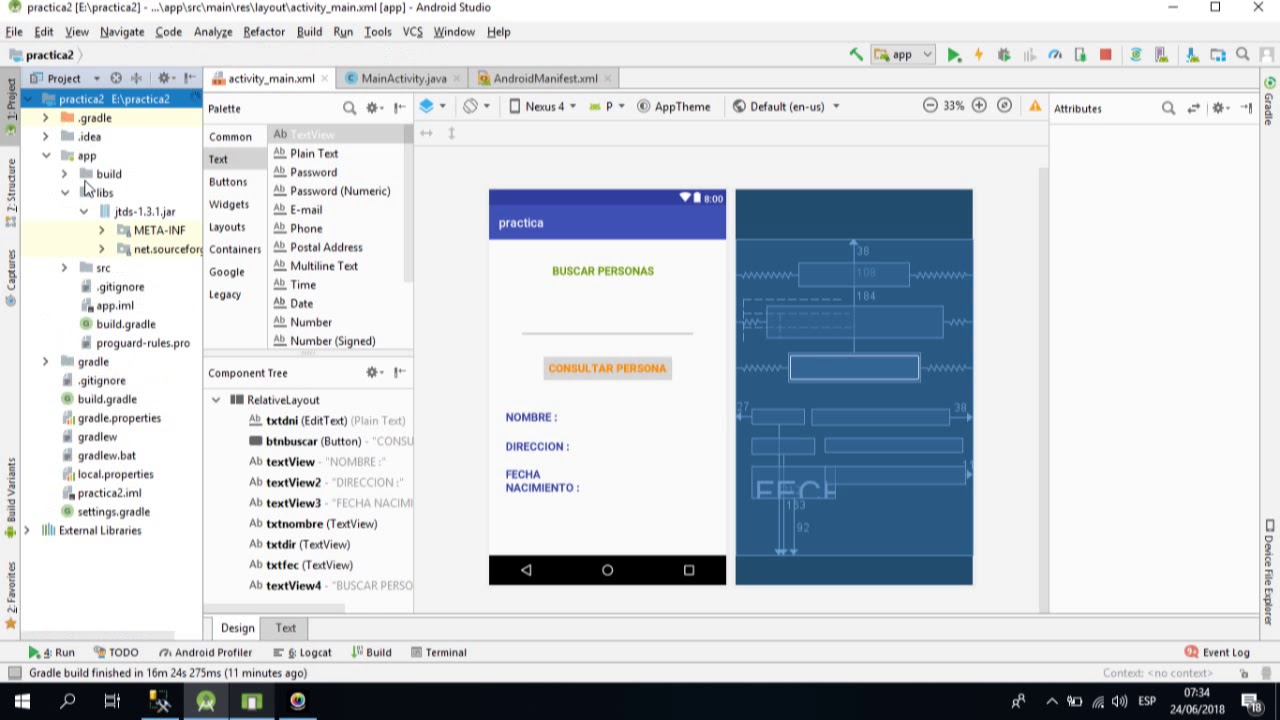Open the AVD Manager icon
1280x720 pixels.
point(1163,55)
